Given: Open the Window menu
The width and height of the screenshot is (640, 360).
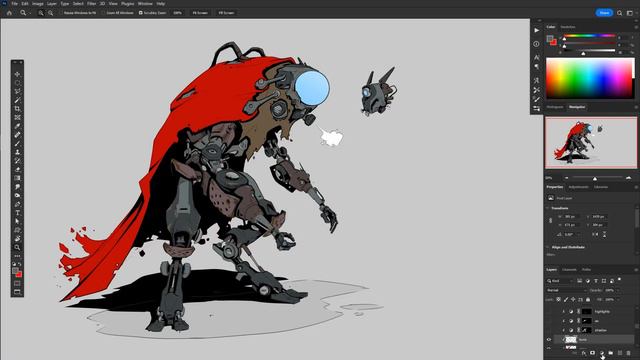Looking at the screenshot, I should [x=145, y=4].
